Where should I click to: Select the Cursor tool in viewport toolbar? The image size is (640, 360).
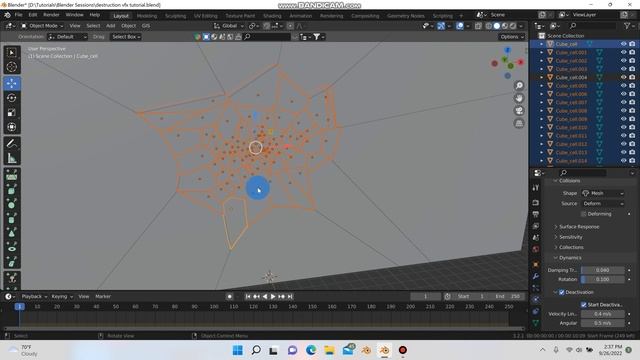pos(11,67)
